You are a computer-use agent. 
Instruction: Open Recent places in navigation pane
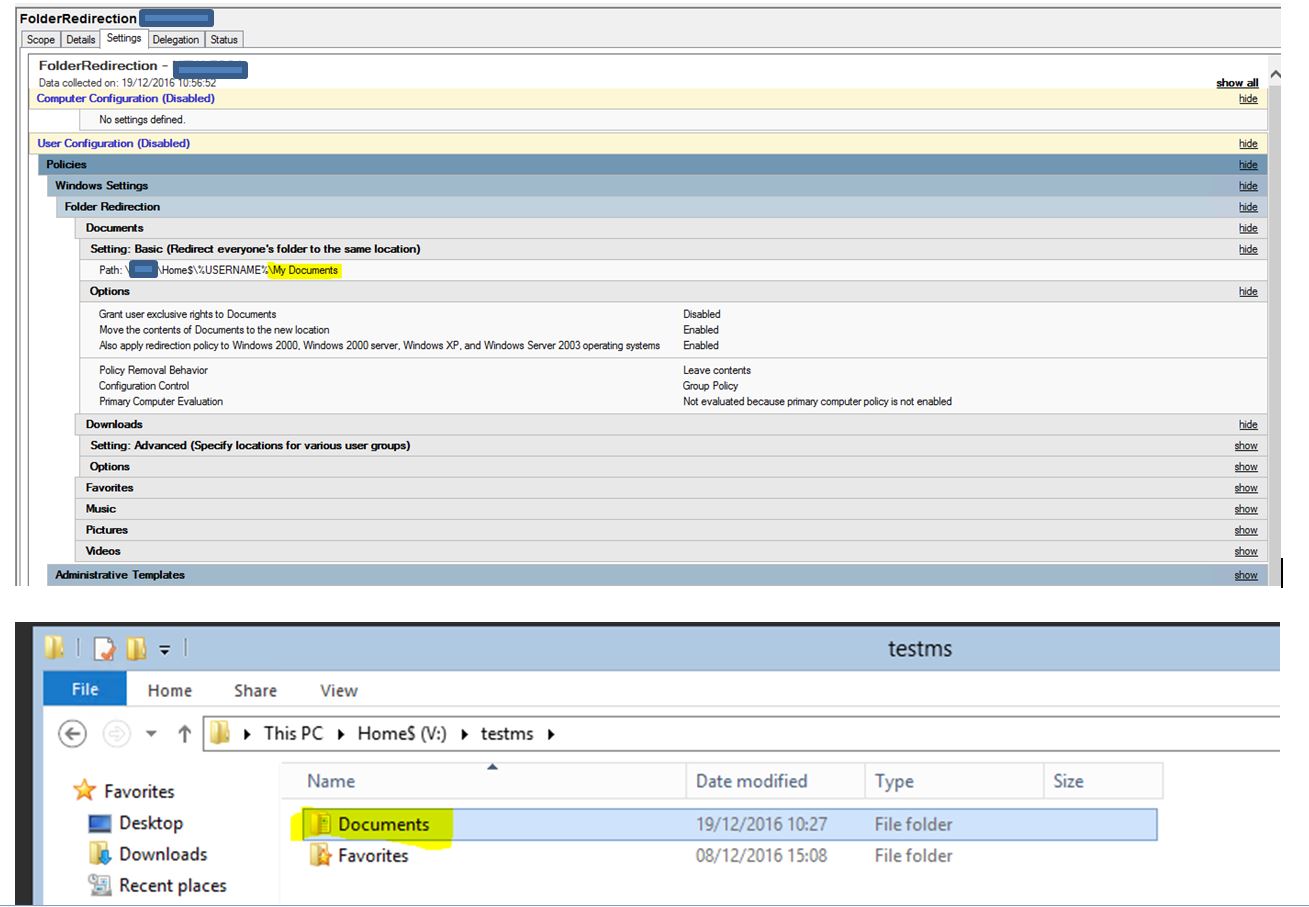pyautogui.click(x=172, y=885)
